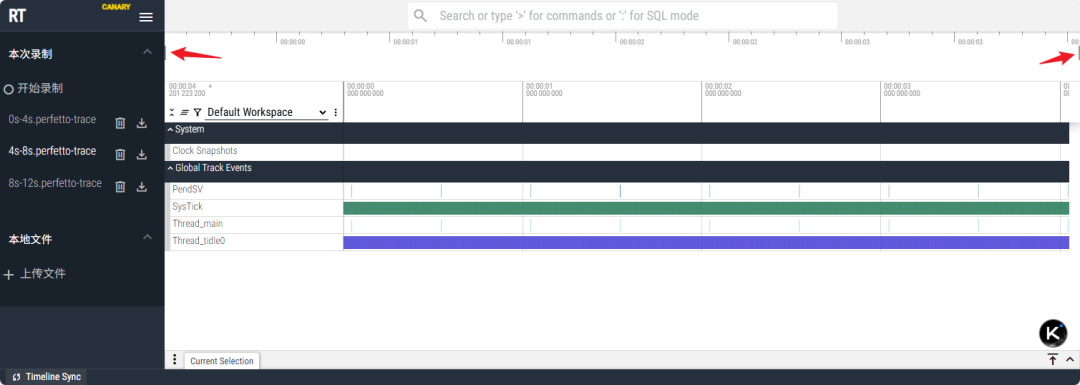Download the 0s-4s.perfetto-trace file
This screenshot has width=1080, height=385.
(142, 123)
